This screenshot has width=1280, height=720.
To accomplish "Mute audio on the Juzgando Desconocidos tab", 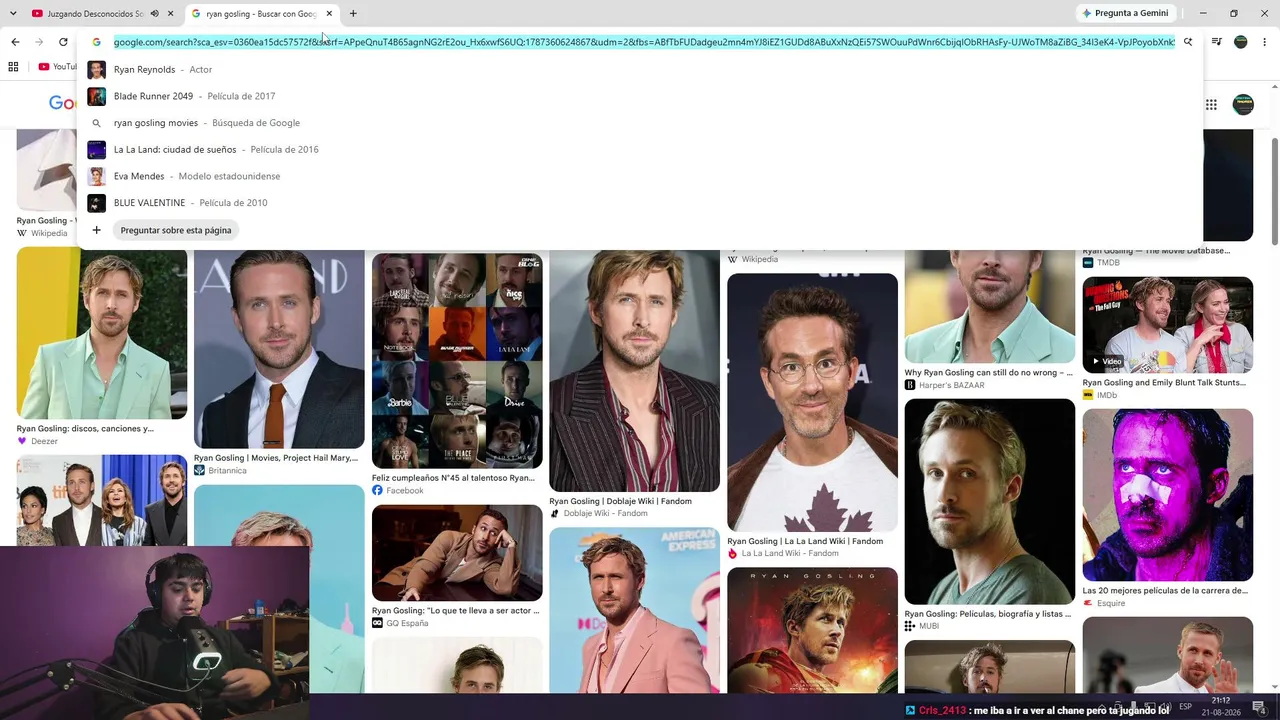I will click(154, 14).
